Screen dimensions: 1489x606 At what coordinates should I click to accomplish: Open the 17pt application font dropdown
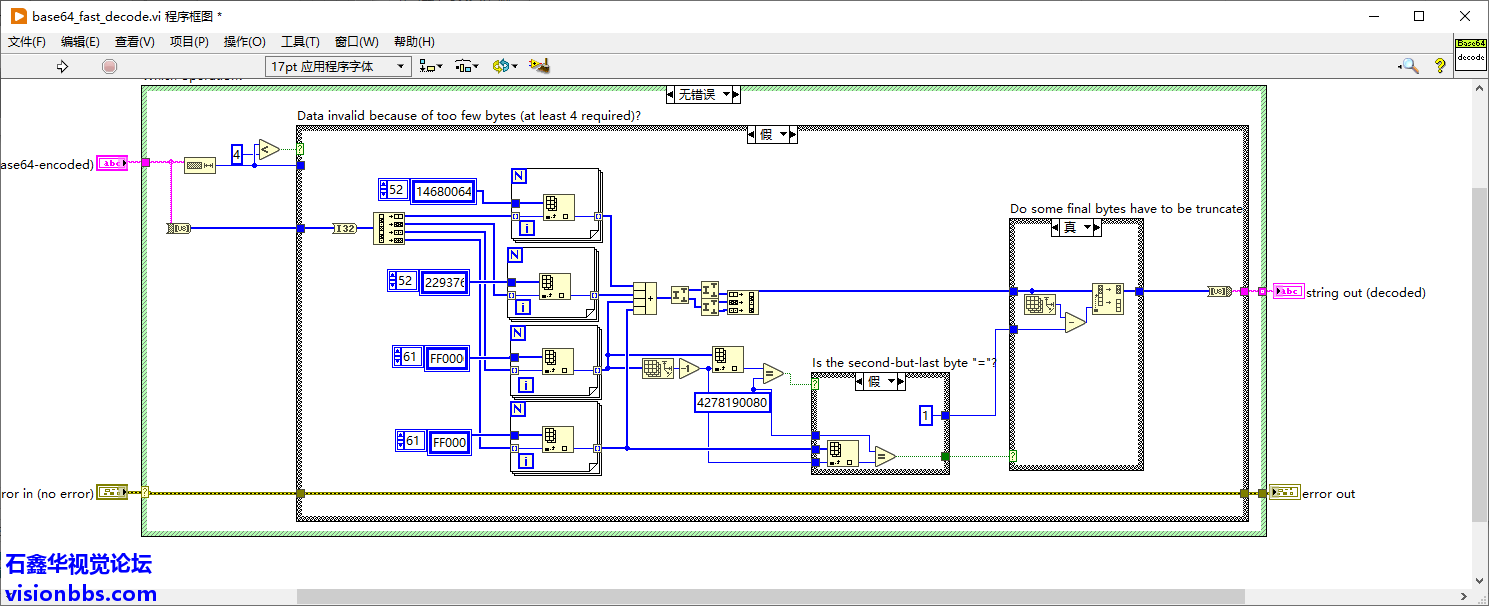point(338,66)
